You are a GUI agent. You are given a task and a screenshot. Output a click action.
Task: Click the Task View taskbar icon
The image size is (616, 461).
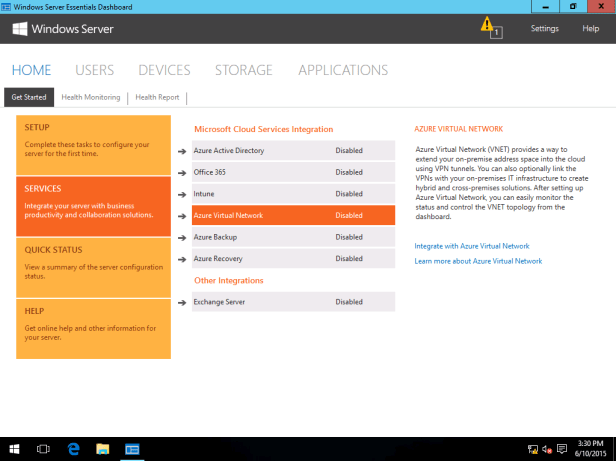43,450
